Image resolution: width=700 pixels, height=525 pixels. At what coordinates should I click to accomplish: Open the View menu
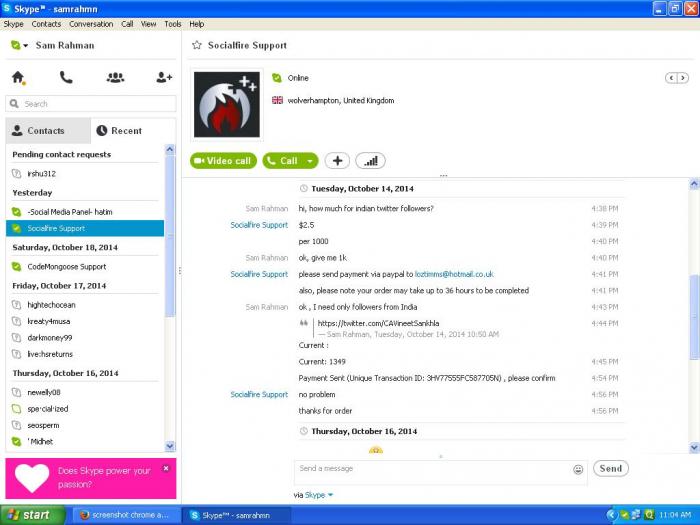point(149,24)
